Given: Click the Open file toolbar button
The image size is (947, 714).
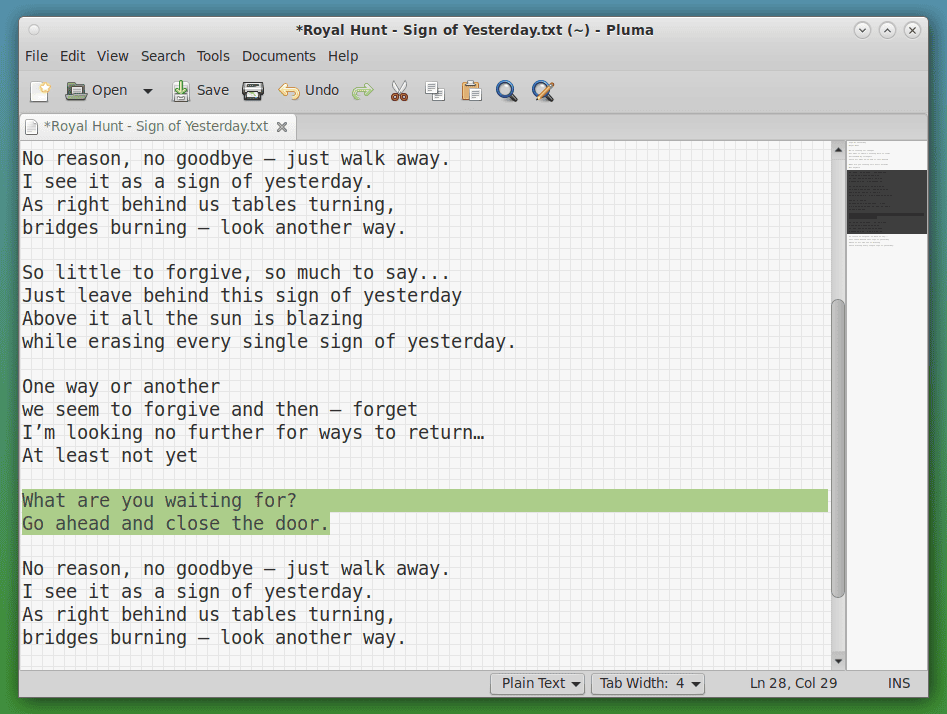Looking at the screenshot, I should pos(97,91).
